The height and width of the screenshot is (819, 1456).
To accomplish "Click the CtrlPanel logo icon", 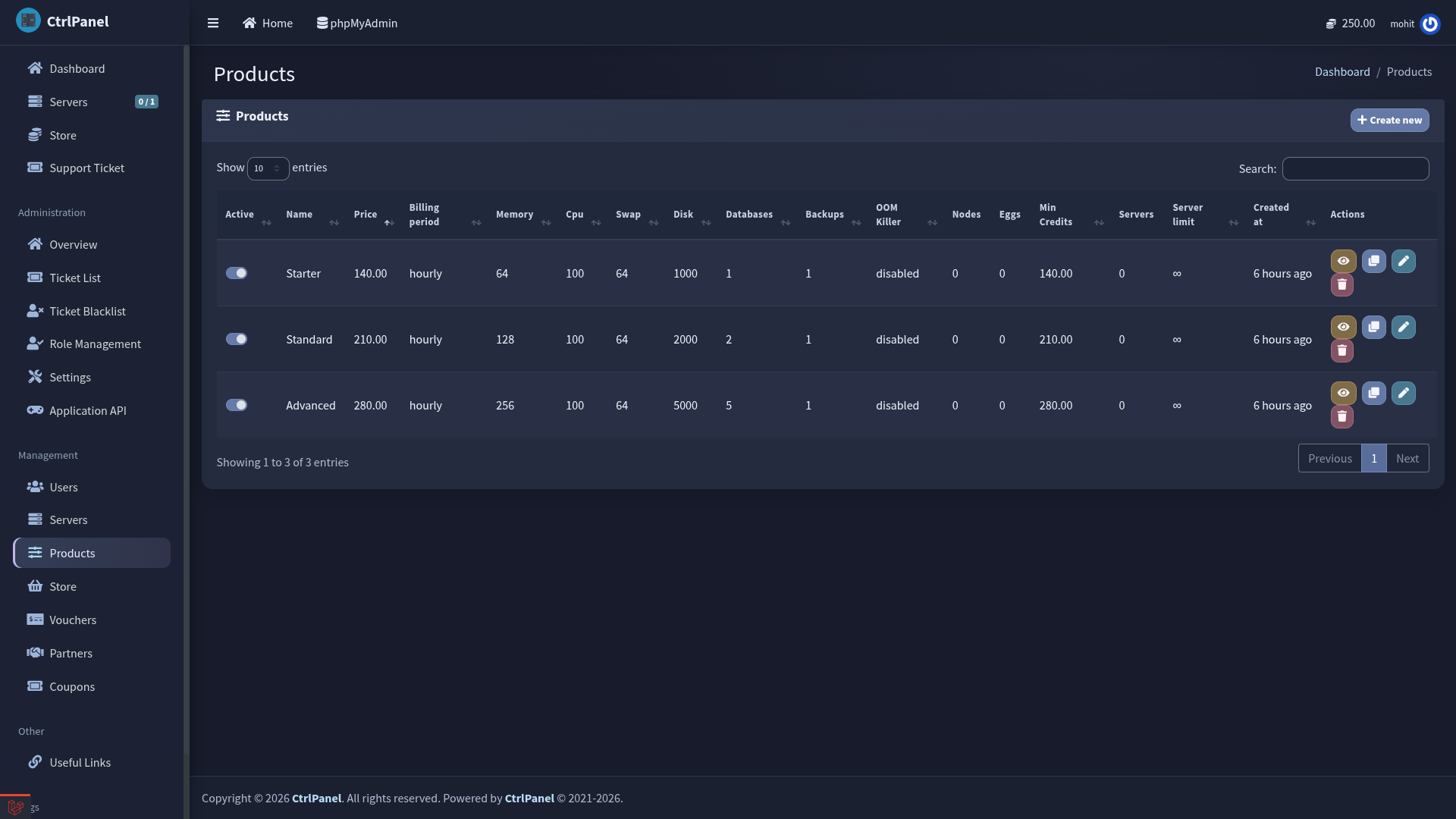I will tap(28, 20).
